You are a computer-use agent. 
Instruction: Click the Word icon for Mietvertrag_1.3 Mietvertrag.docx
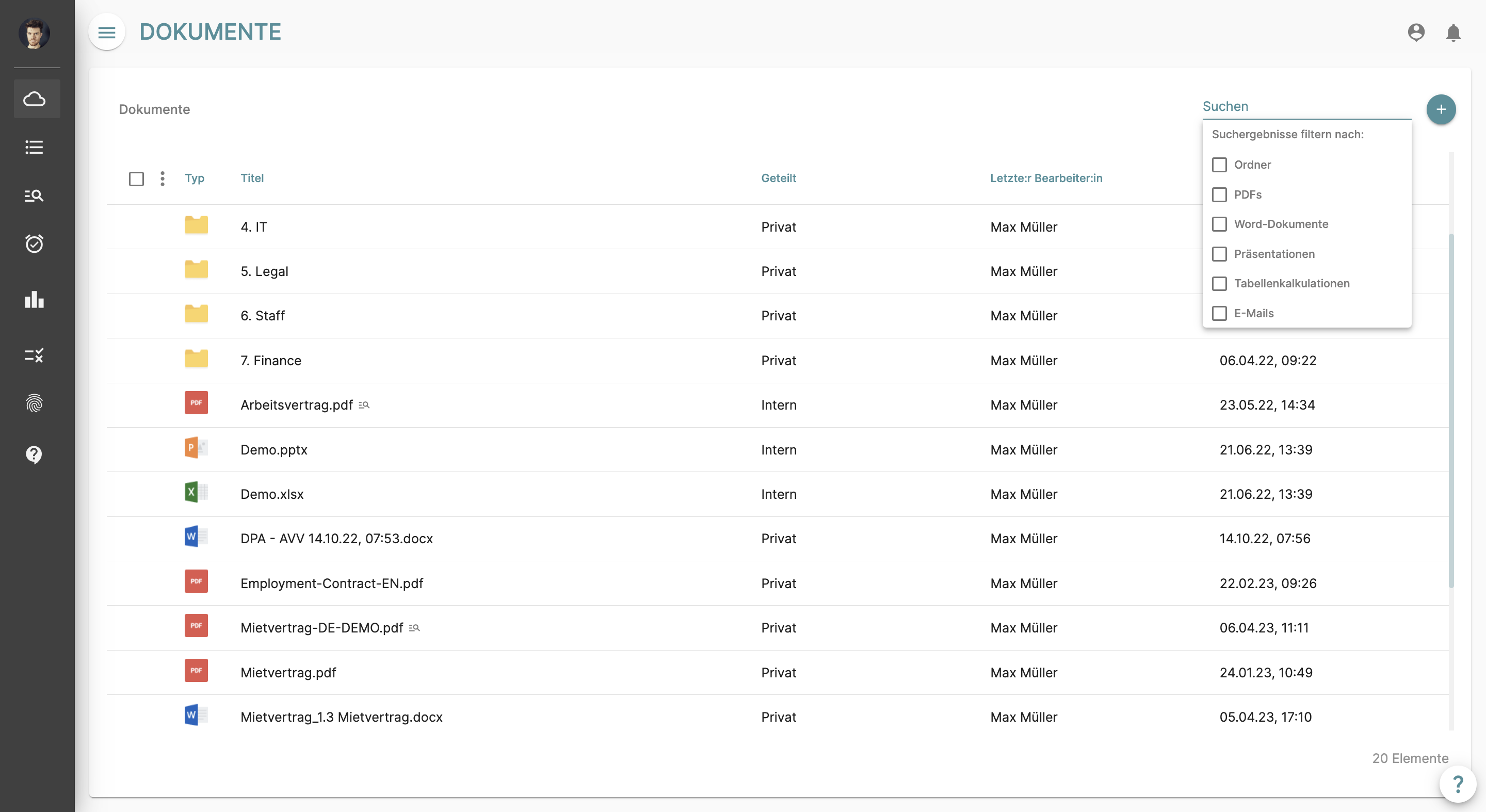coord(196,715)
